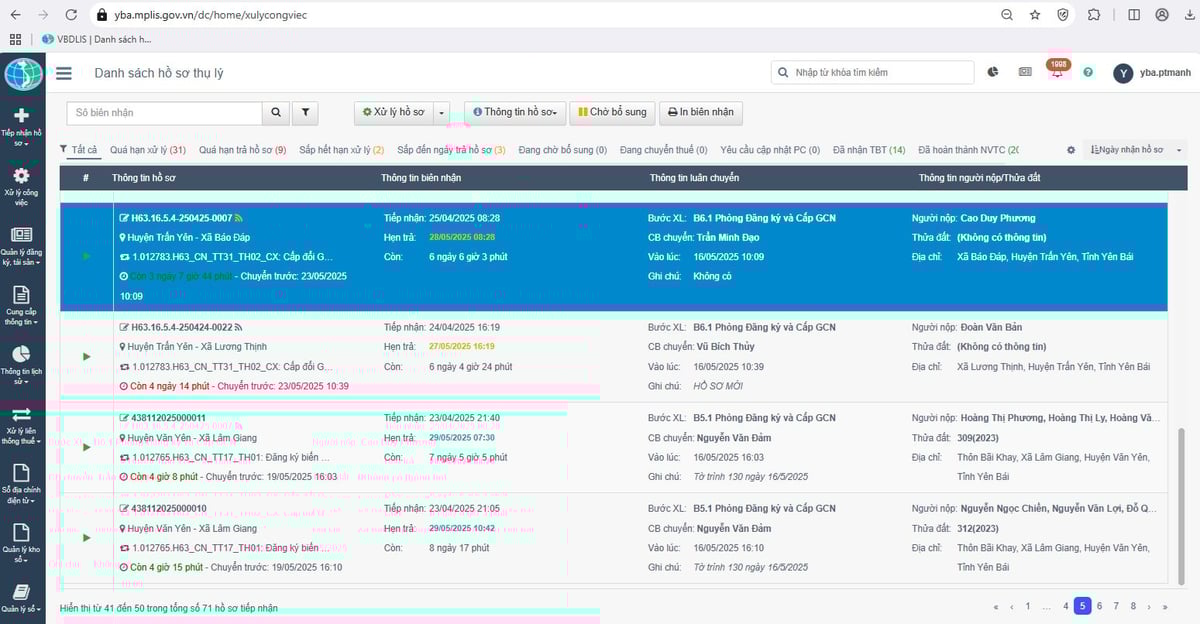Click the filter funnel button
The image size is (1200, 624).
tap(305, 112)
